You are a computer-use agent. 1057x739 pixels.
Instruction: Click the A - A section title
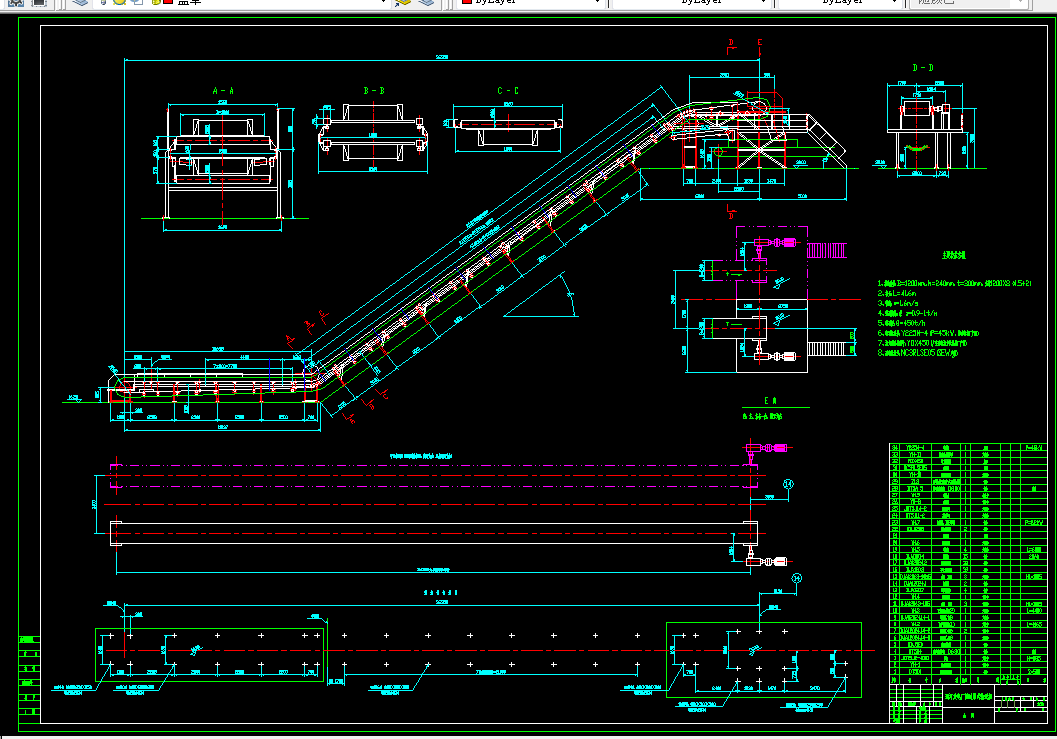(x=223, y=90)
